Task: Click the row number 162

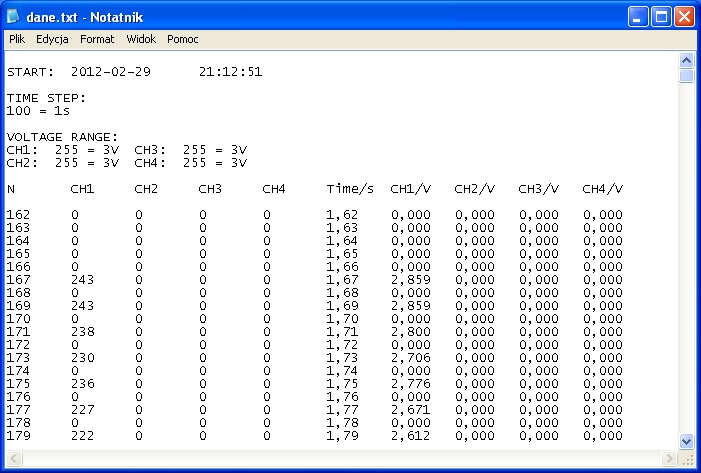Action: click(x=18, y=215)
